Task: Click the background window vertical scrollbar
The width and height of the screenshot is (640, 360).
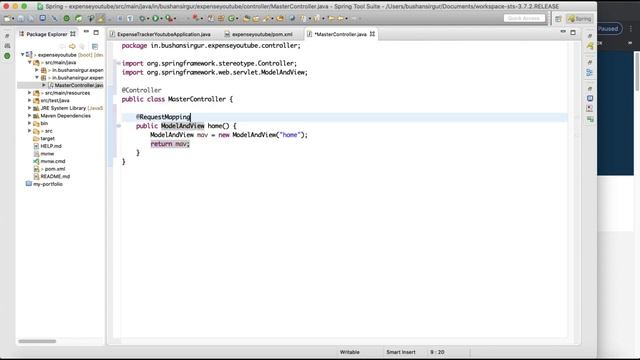Action: click(637, 71)
